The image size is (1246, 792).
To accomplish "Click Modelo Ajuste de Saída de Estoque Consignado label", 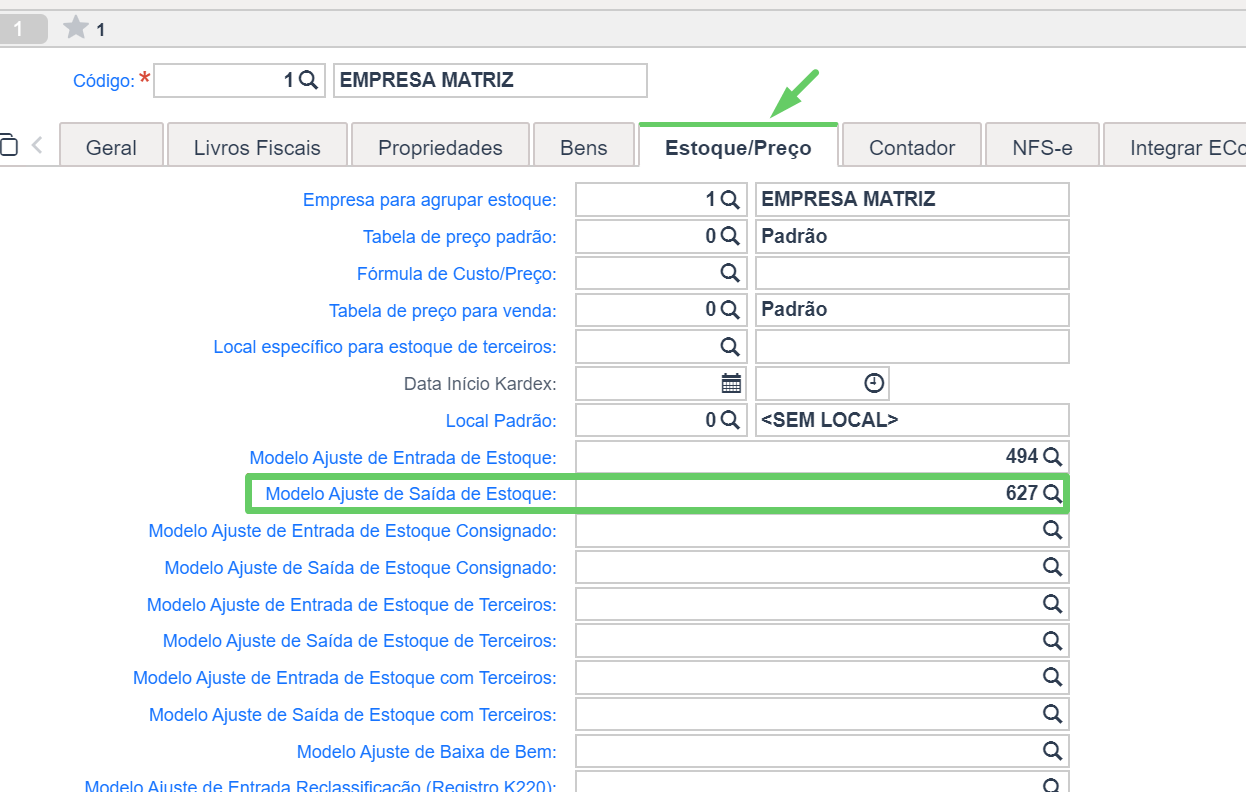I will 361,568.
